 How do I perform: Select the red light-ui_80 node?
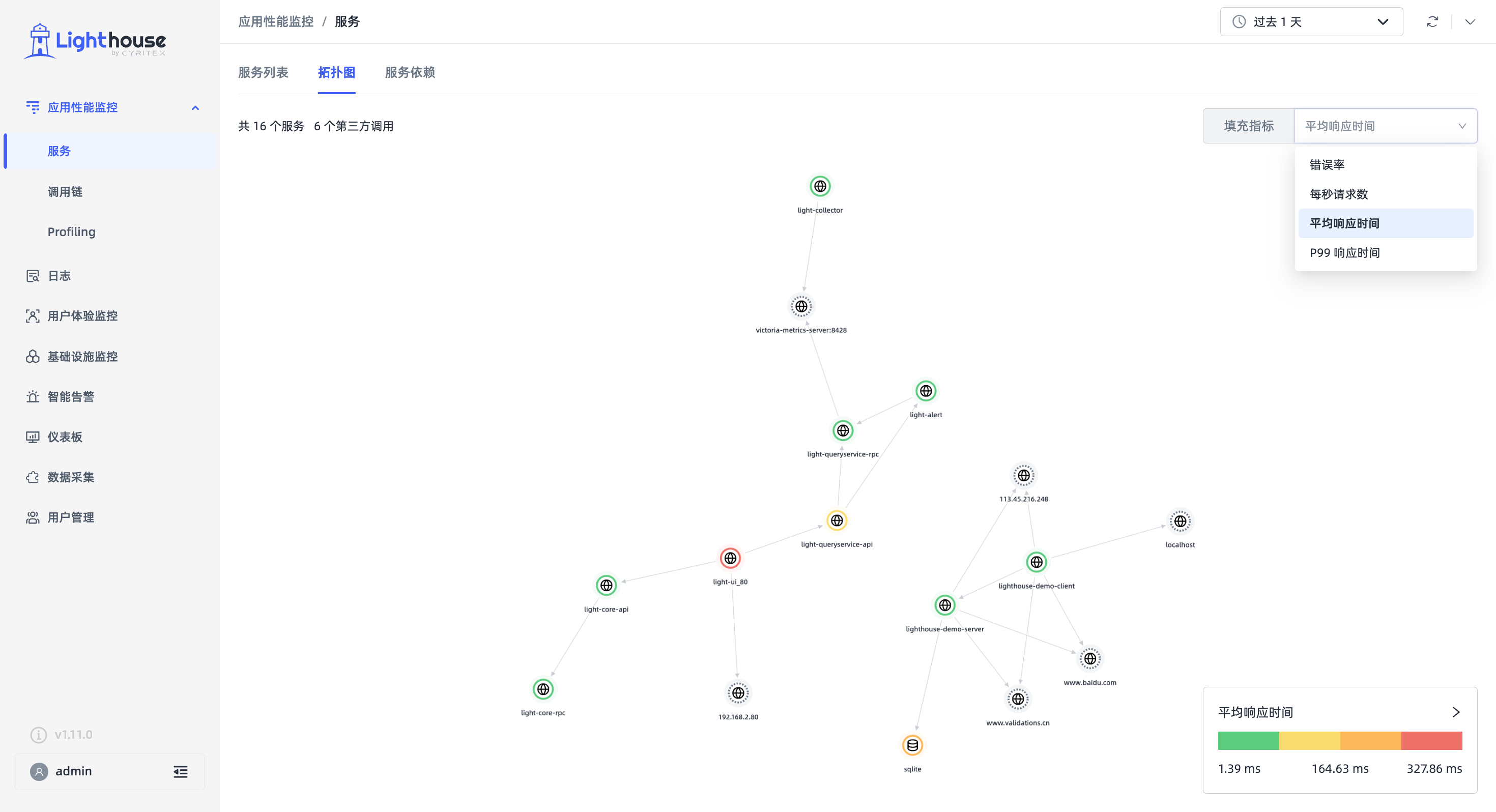click(730, 558)
